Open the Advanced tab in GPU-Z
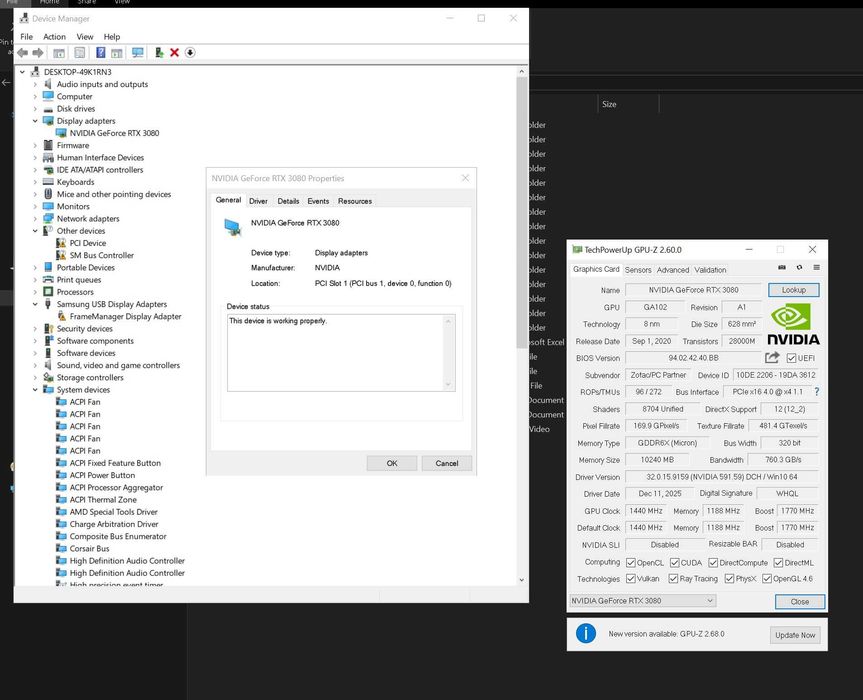Screen dimensions: 863x700 [x=673, y=270]
